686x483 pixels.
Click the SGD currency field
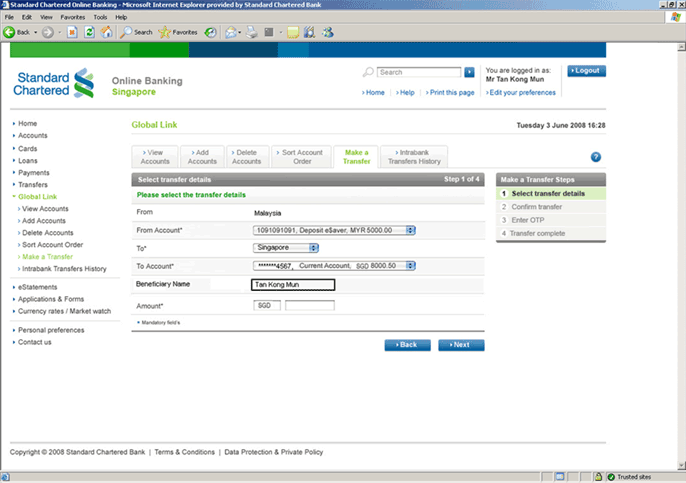(x=267, y=305)
